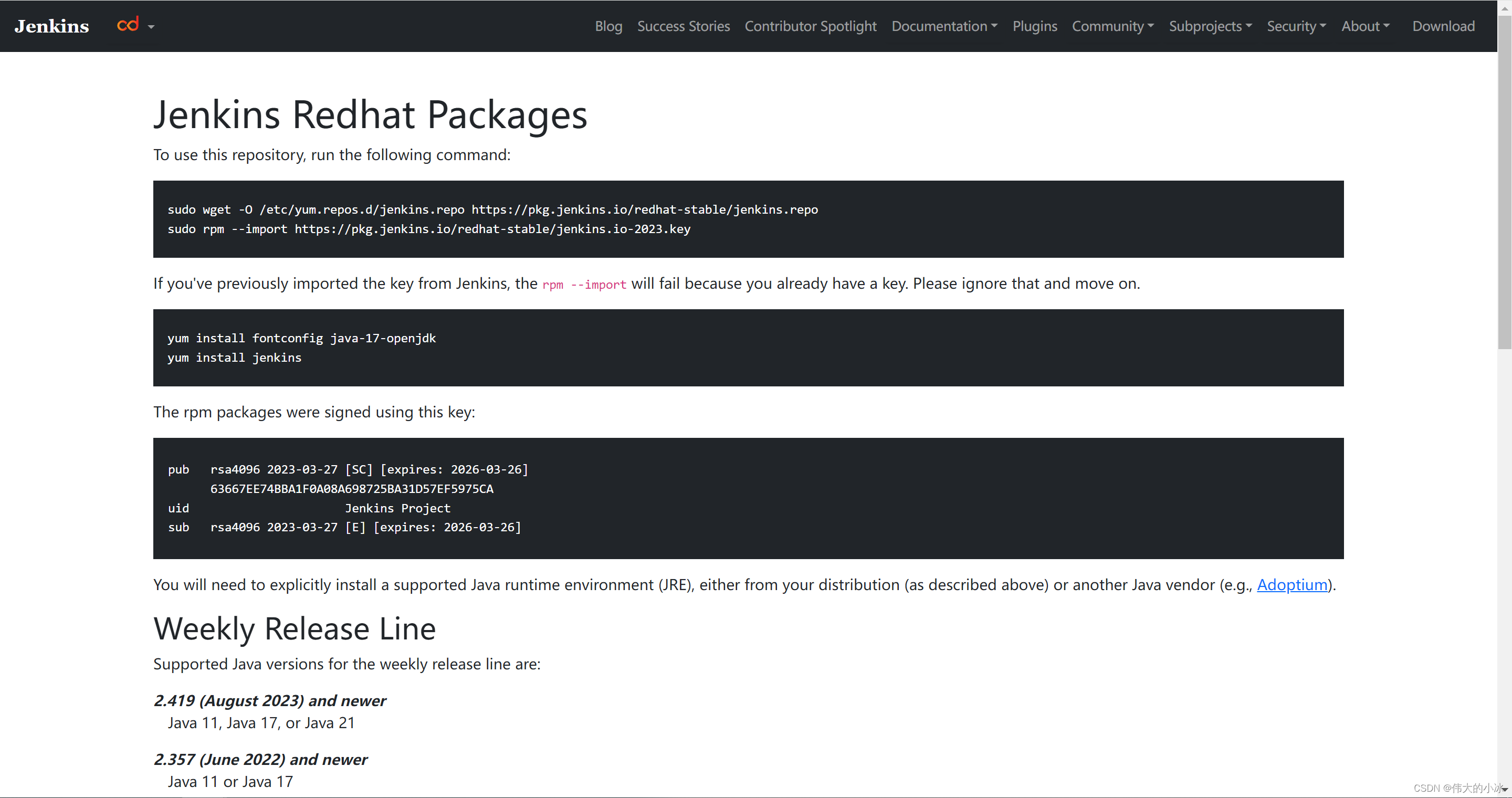The height and width of the screenshot is (798, 1512).
Task: Expand the Security dropdown menu
Action: click(x=1296, y=26)
